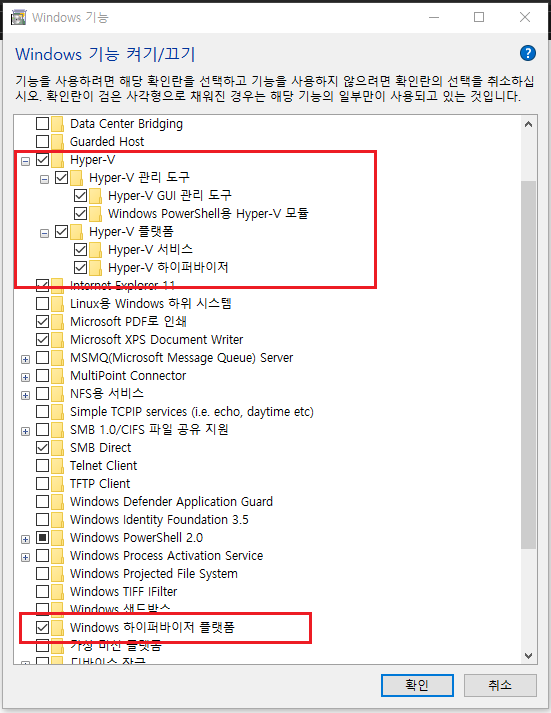The image size is (551, 713).
Task: Expand the NFS용 서비스 node
Action: coord(25,395)
